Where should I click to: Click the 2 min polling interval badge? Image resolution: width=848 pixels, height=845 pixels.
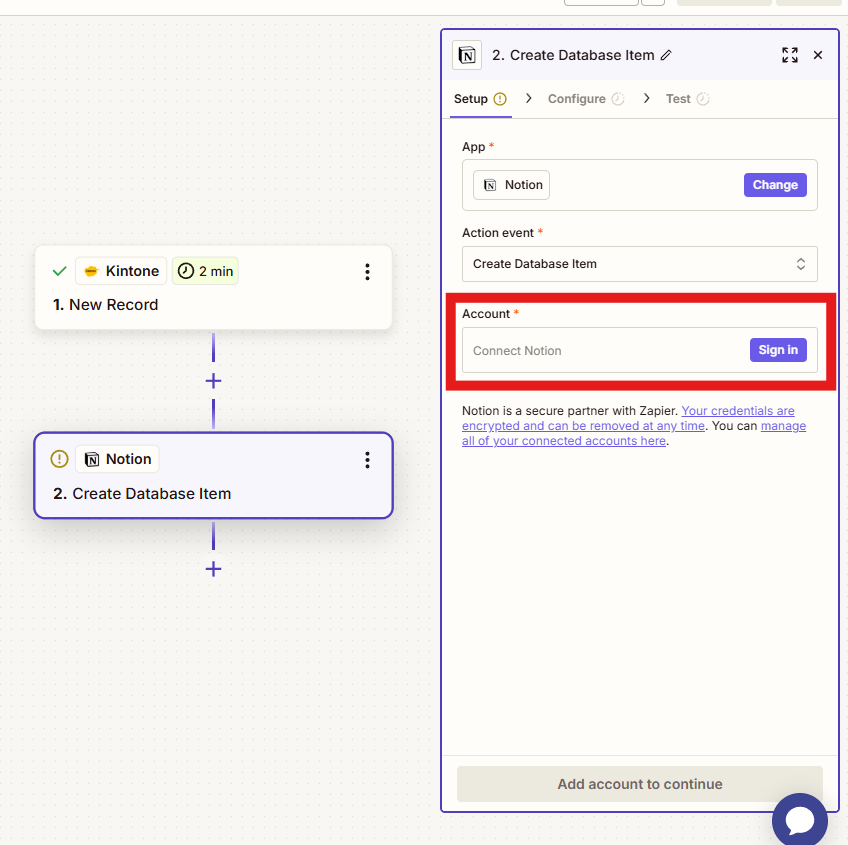(205, 271)
